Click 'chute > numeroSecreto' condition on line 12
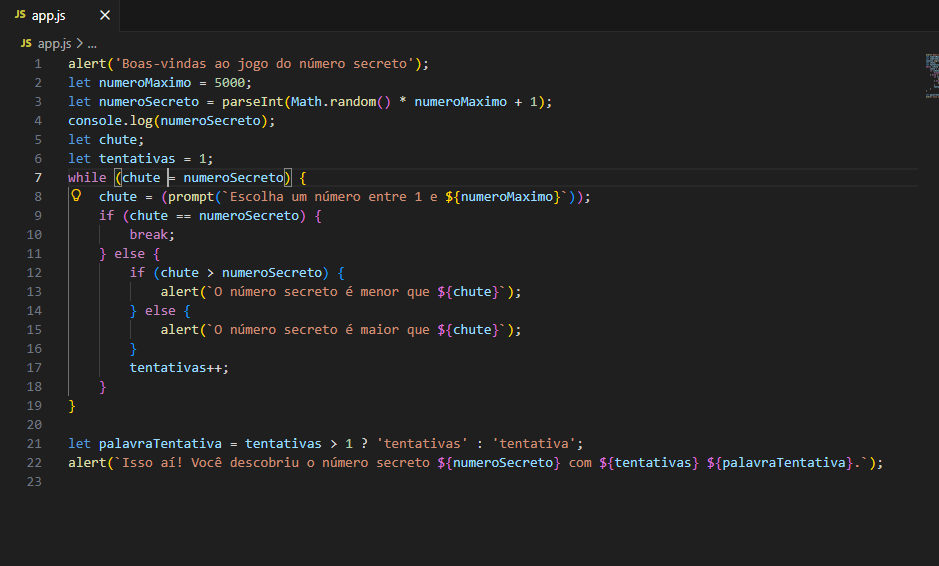 (x=241, y=273)
